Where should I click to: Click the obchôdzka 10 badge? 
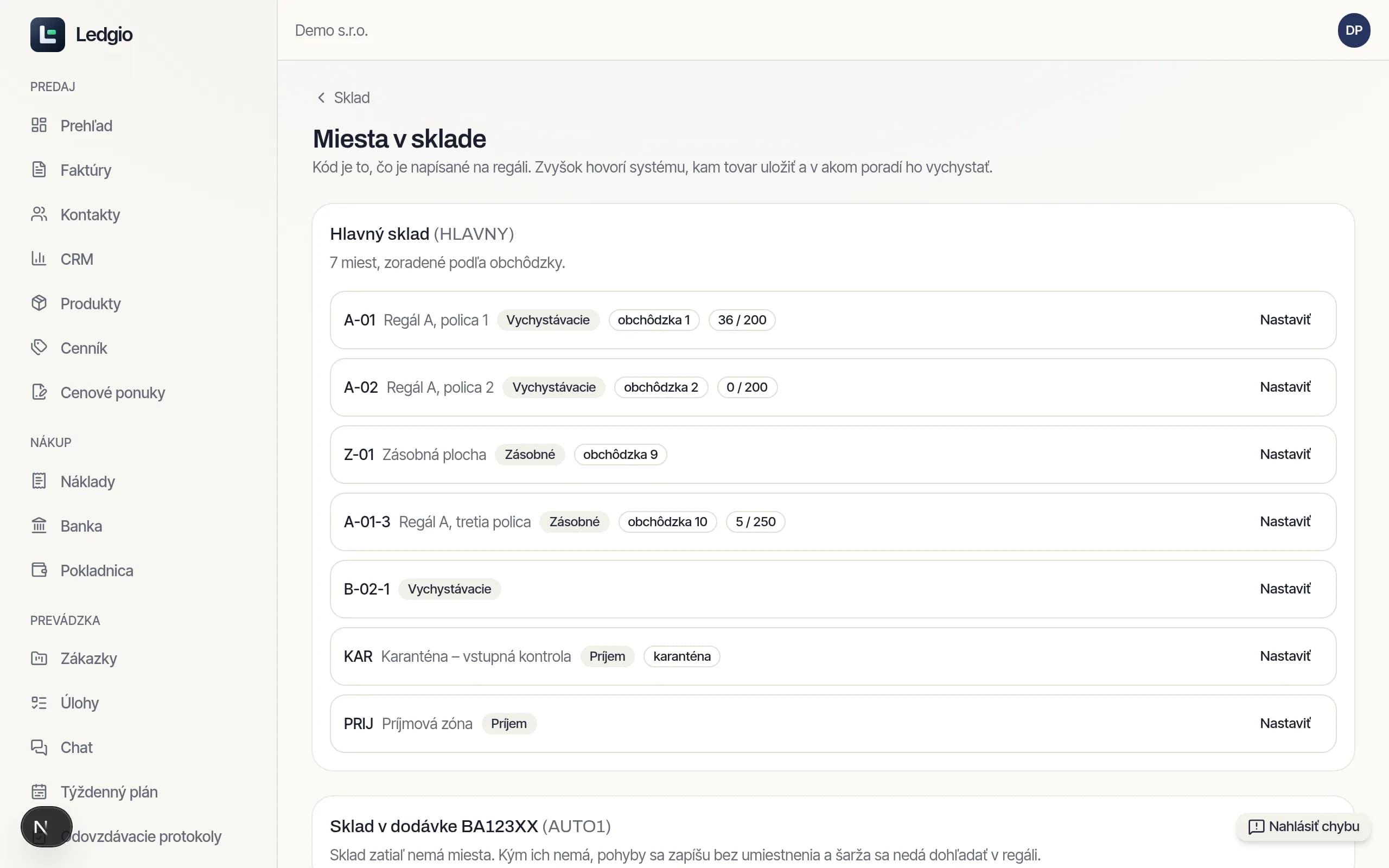[667, 521]
